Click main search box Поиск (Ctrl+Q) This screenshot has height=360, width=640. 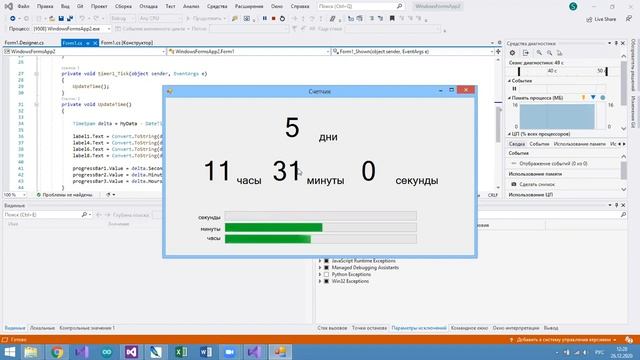[x=360, y=7]
